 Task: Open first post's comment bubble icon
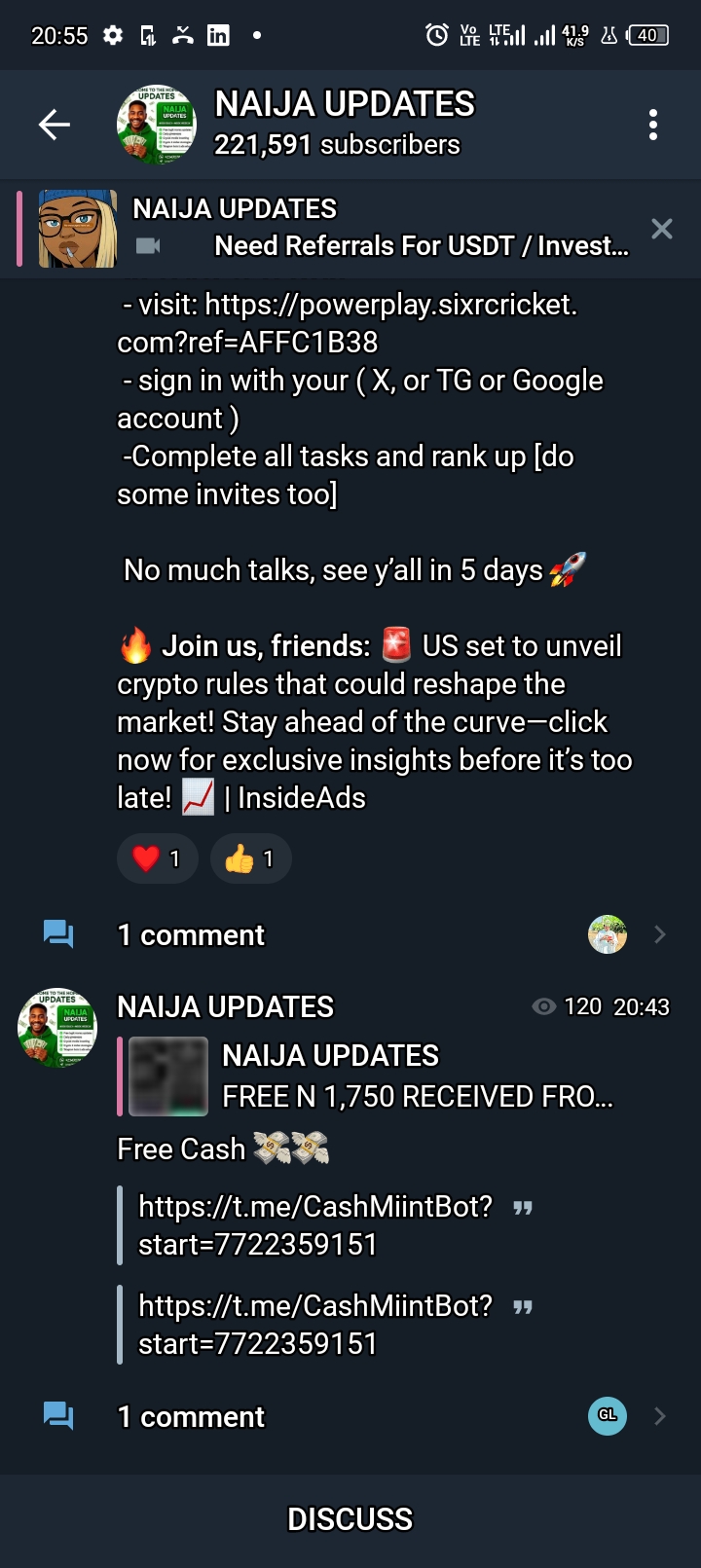pos(58,934)
